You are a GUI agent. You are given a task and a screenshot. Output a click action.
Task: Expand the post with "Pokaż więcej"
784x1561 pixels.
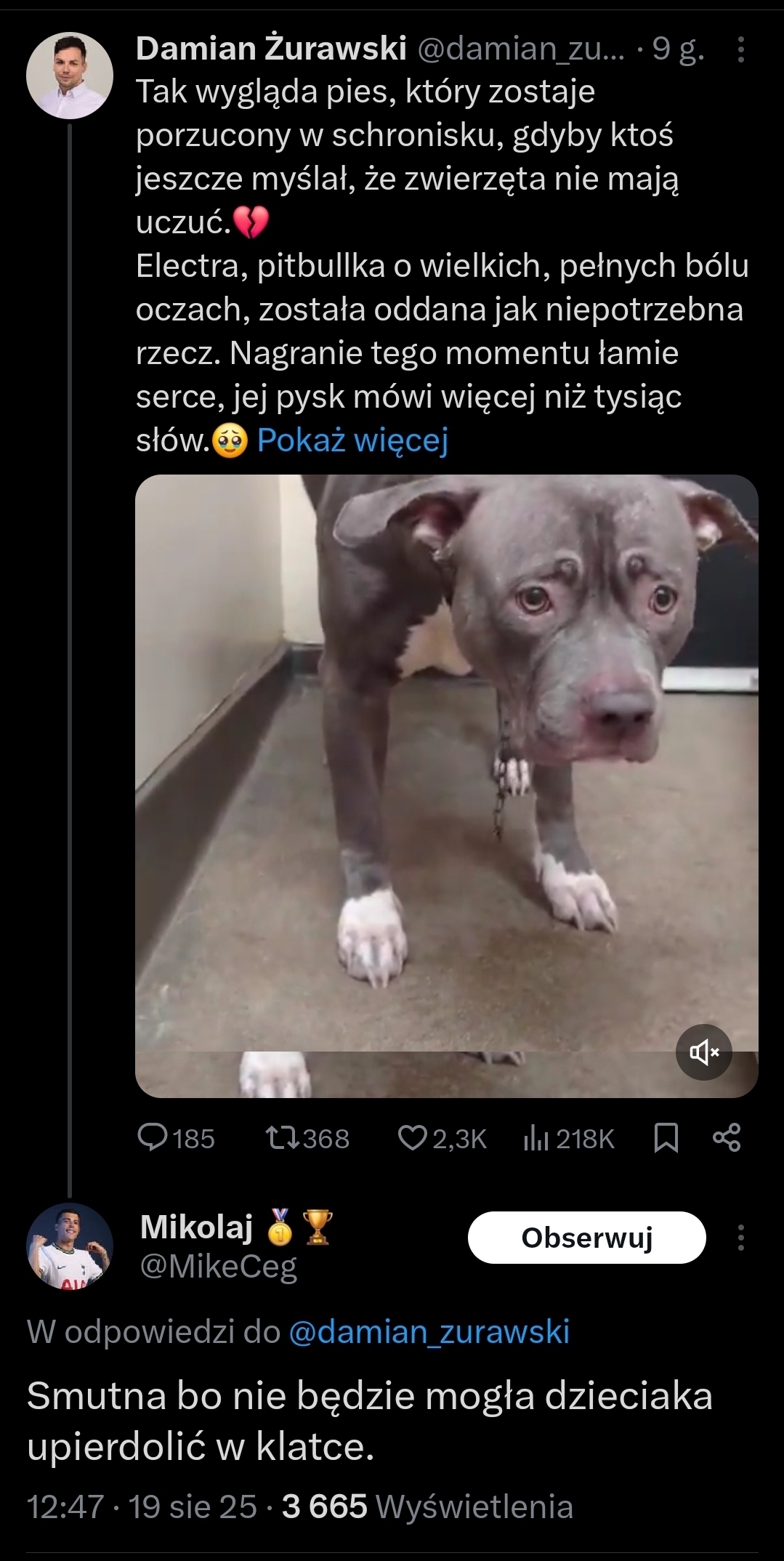pos(352,440)
